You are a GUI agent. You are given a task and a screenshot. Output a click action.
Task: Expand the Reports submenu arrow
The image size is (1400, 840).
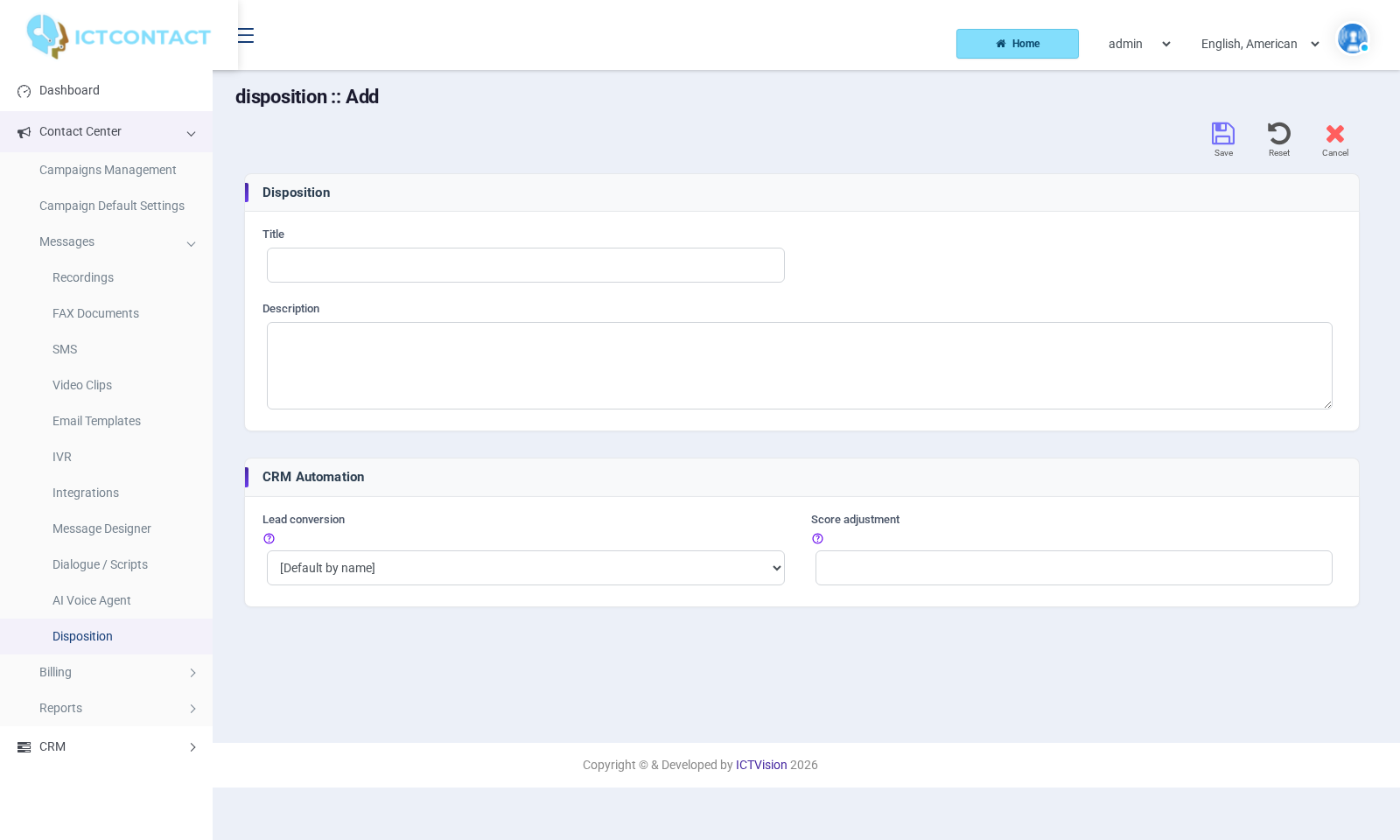[192, 709]
